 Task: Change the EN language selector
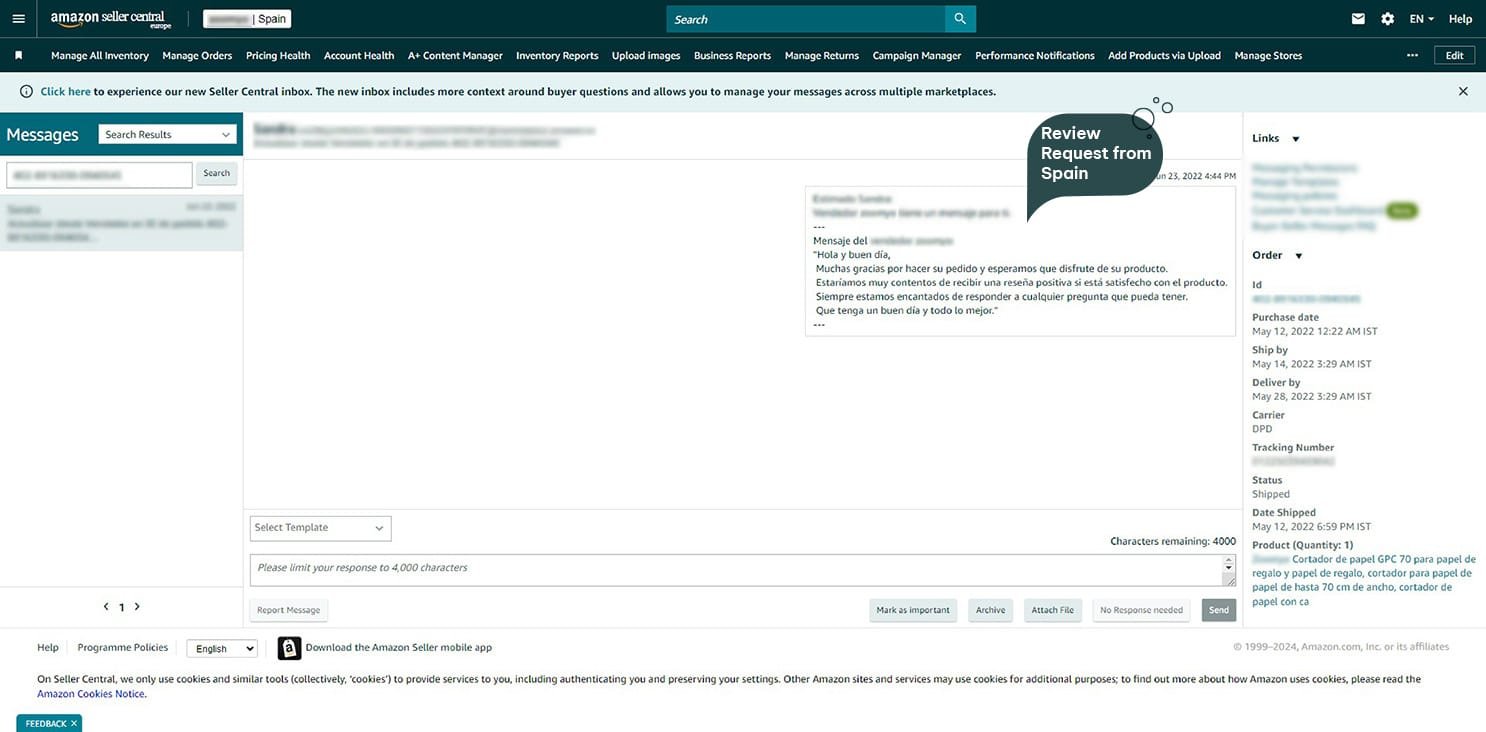click(1421, 19)
